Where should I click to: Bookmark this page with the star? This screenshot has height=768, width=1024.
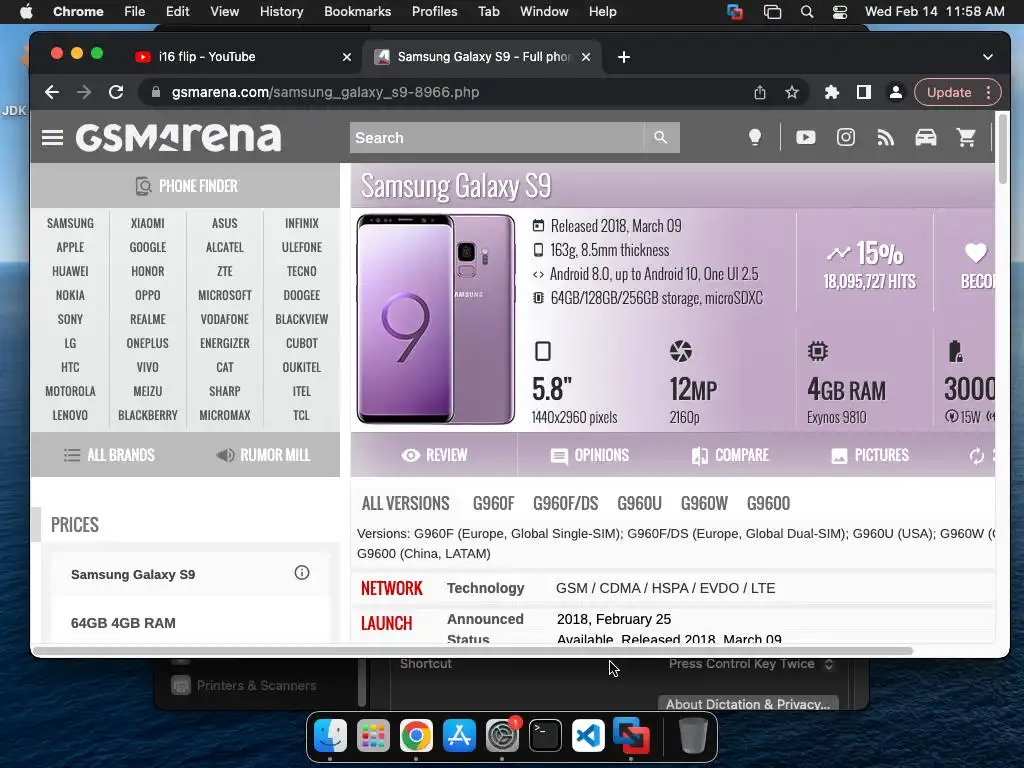pyautogui.click(x=792, y=93)
